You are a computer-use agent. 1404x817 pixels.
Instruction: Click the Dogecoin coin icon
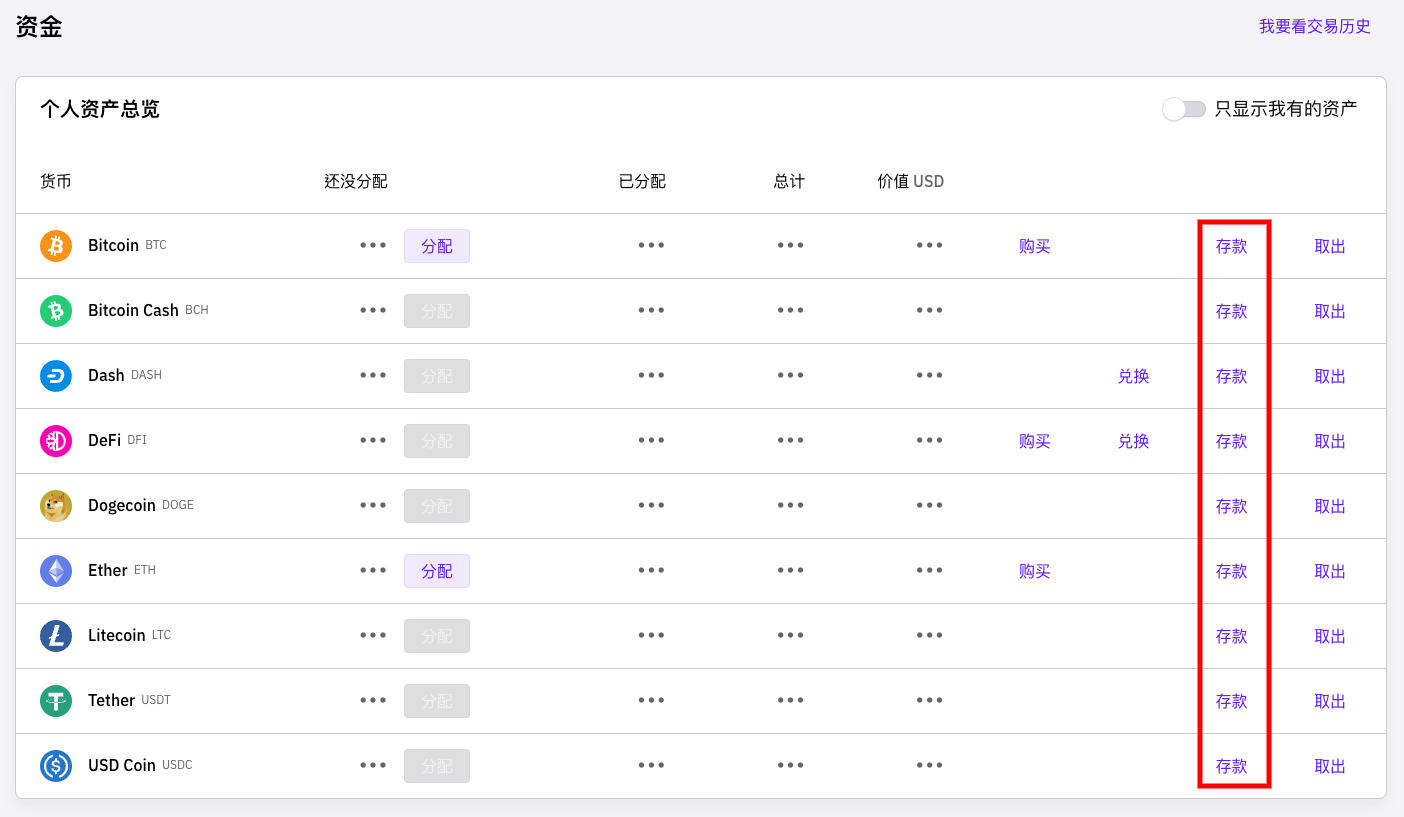(56, 506)
